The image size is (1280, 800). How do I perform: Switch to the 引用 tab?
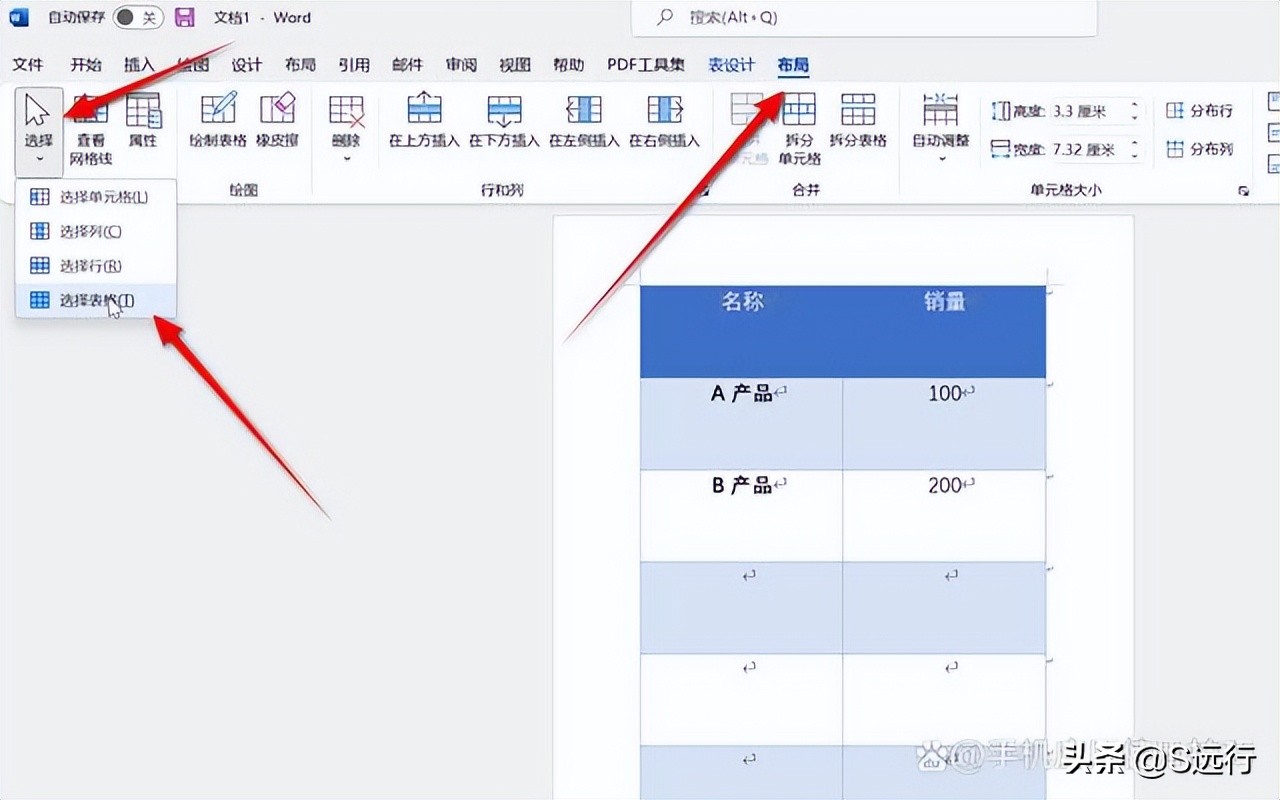(354, 65)
